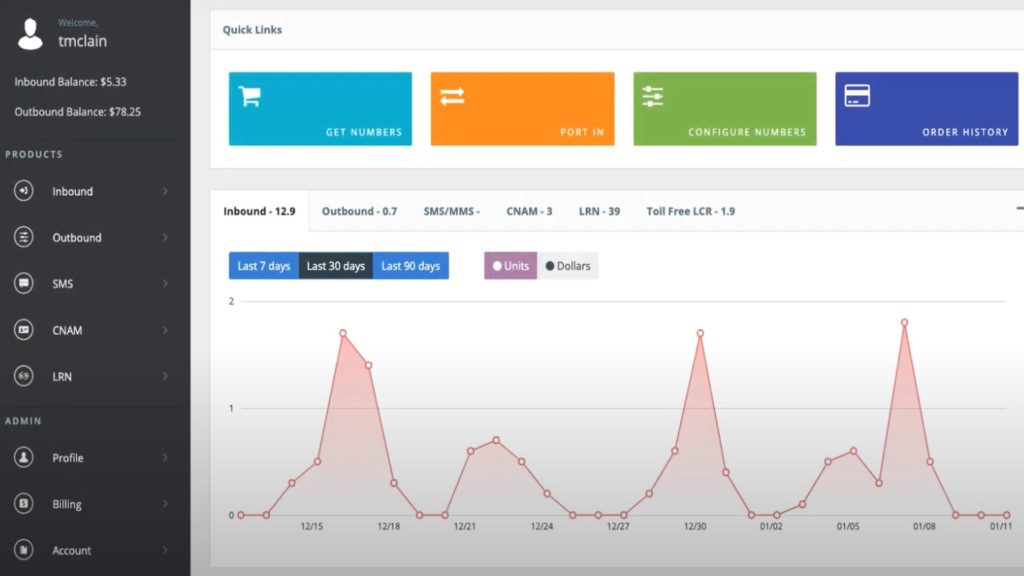
Task: Open Configure Numbers via sliders icon
Action: (652, 96)
